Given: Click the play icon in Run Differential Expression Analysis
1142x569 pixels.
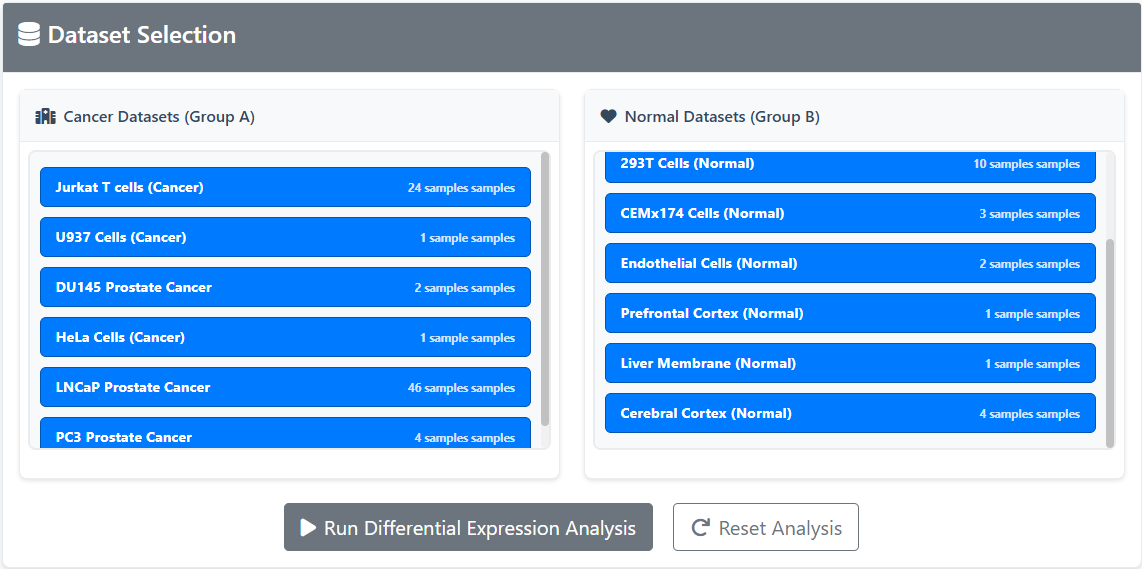Looking at the screenshot, I should tap(308, 527).
